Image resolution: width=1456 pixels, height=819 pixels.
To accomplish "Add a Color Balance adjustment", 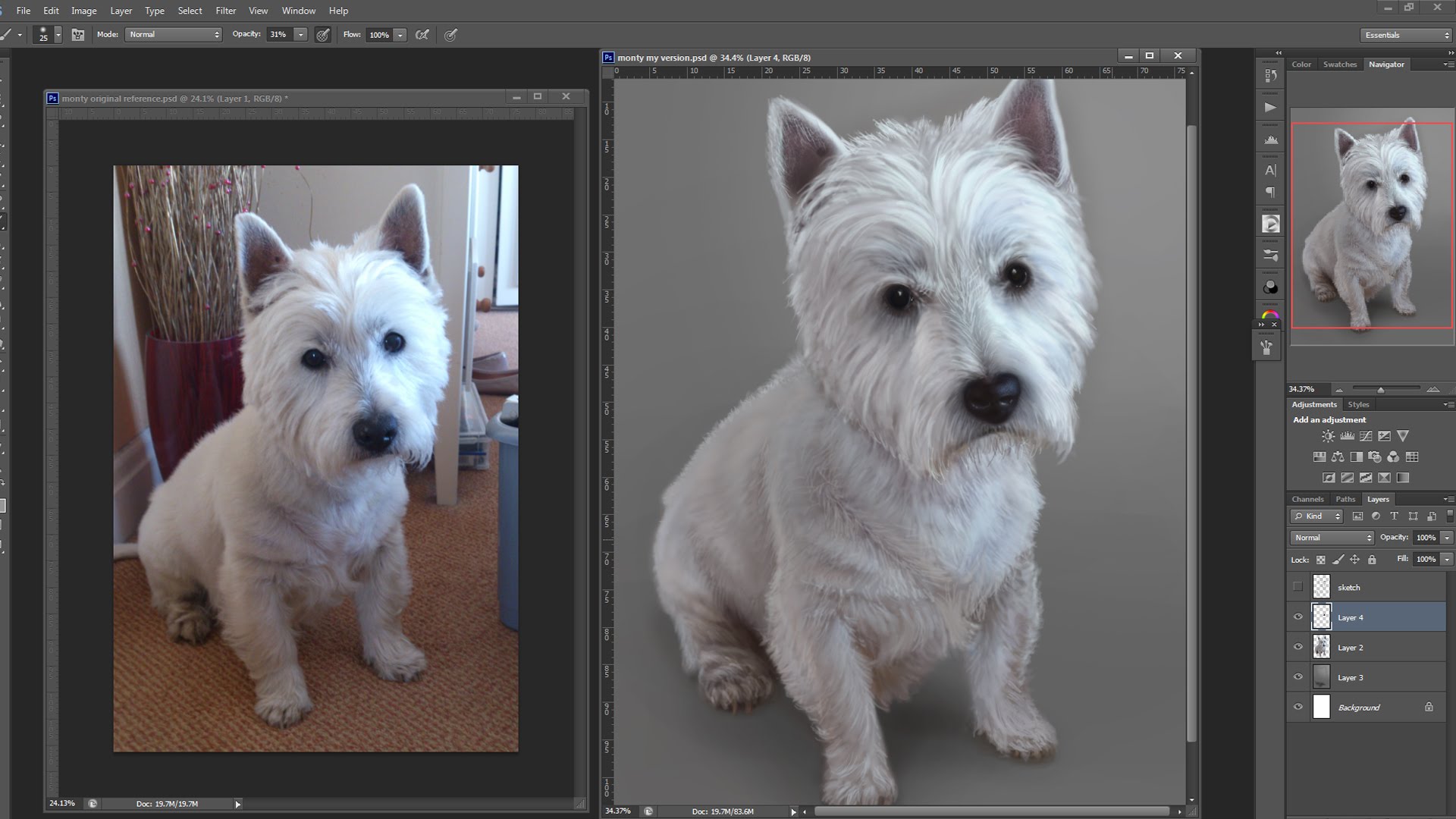I will [1338, 457].
